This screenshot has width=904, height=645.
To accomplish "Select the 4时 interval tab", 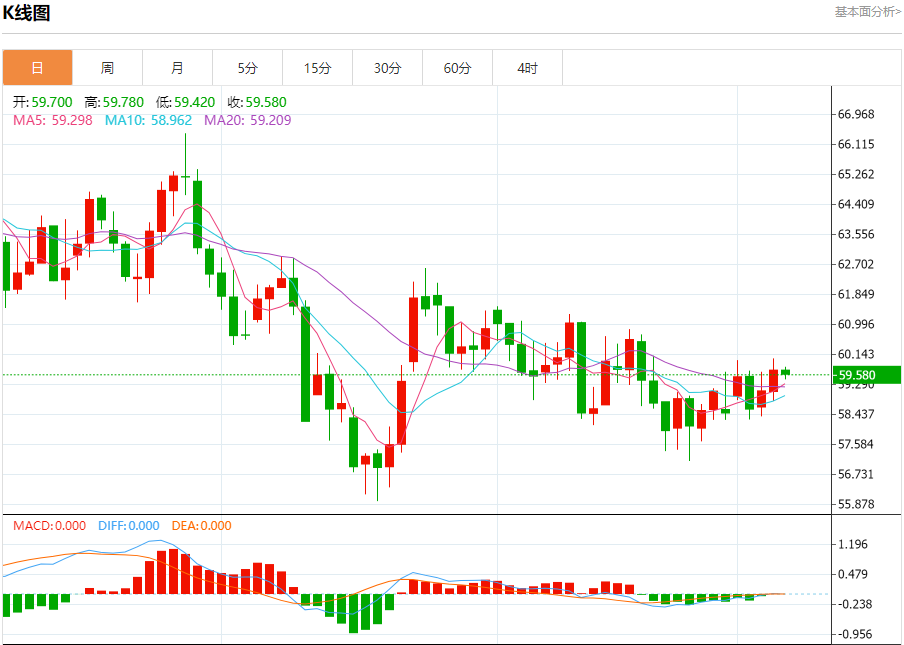I will point(527,68).
